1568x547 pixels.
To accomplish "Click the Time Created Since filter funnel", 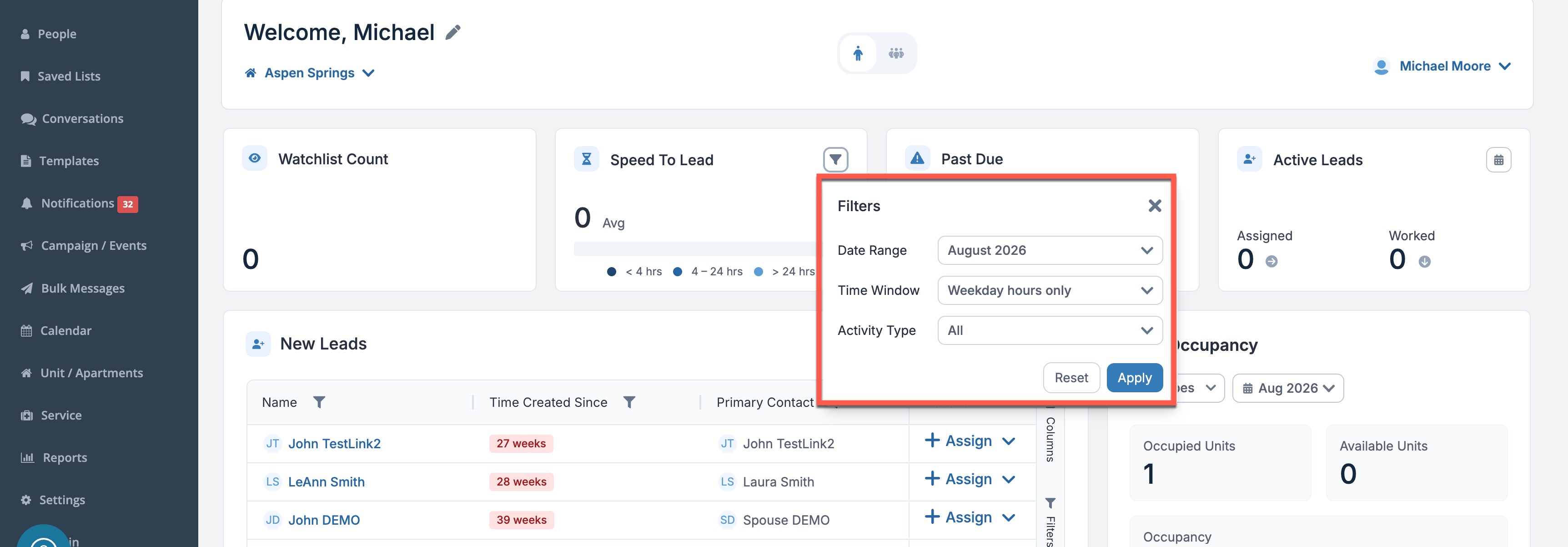I will point(629,402).
